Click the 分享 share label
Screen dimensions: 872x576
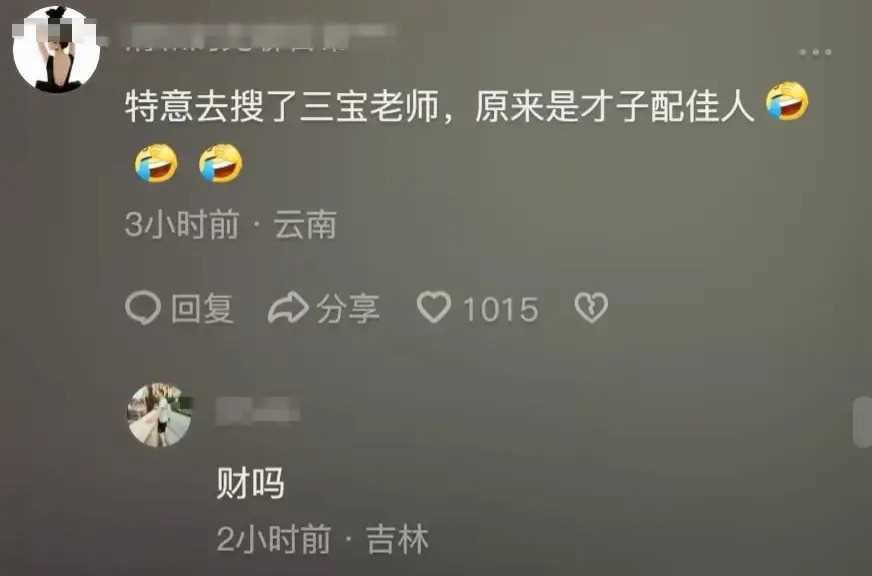[x=348, y=309]
